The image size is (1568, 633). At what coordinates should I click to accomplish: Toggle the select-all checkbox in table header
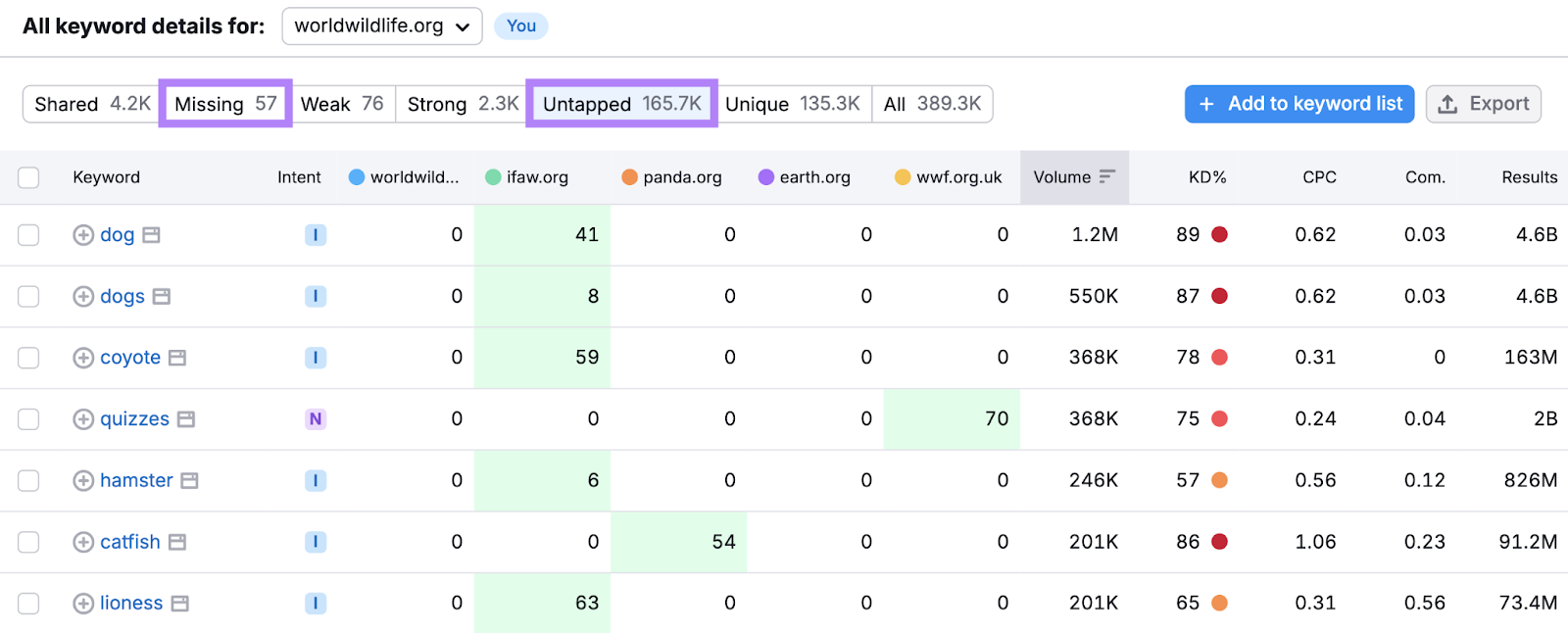point(28,177)
